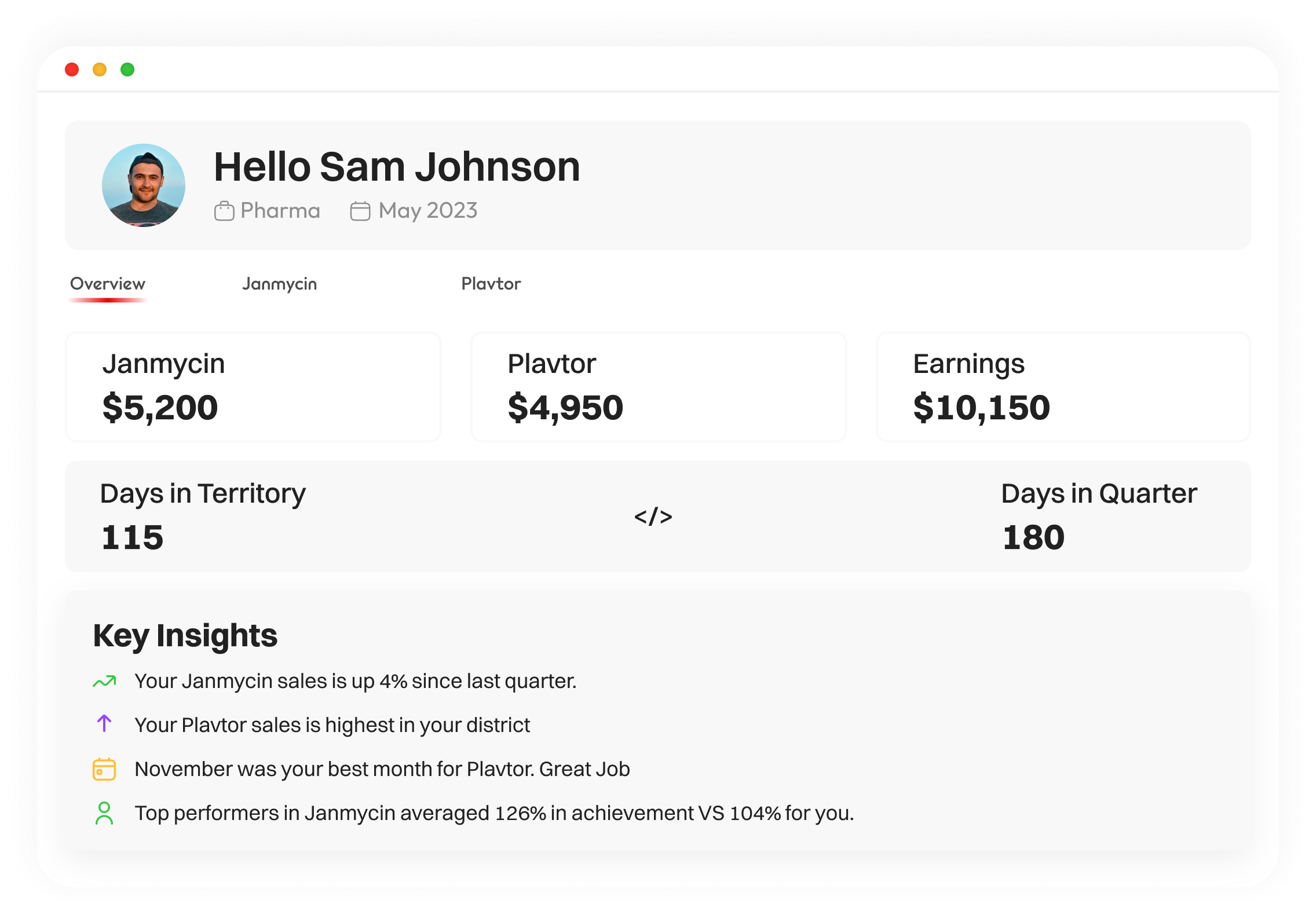
Task: Select the Janmycin $5,200 card
Action: (x=253, y=387)
